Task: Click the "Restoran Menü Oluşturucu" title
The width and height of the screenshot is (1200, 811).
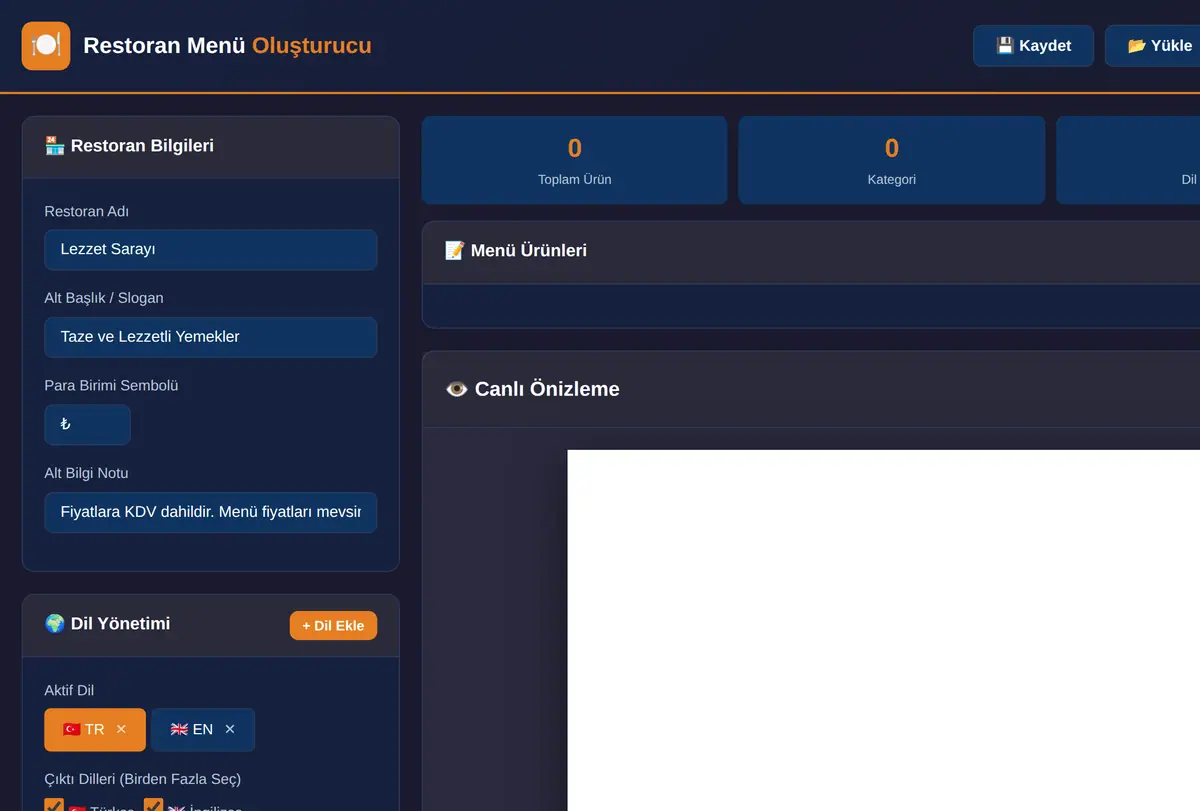Action: tap(227, 46)
